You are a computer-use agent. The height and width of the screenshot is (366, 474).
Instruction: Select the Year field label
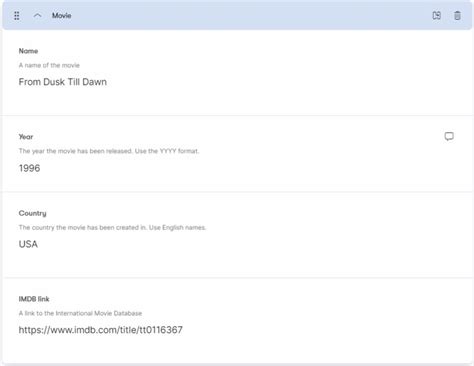coord(26,137)
